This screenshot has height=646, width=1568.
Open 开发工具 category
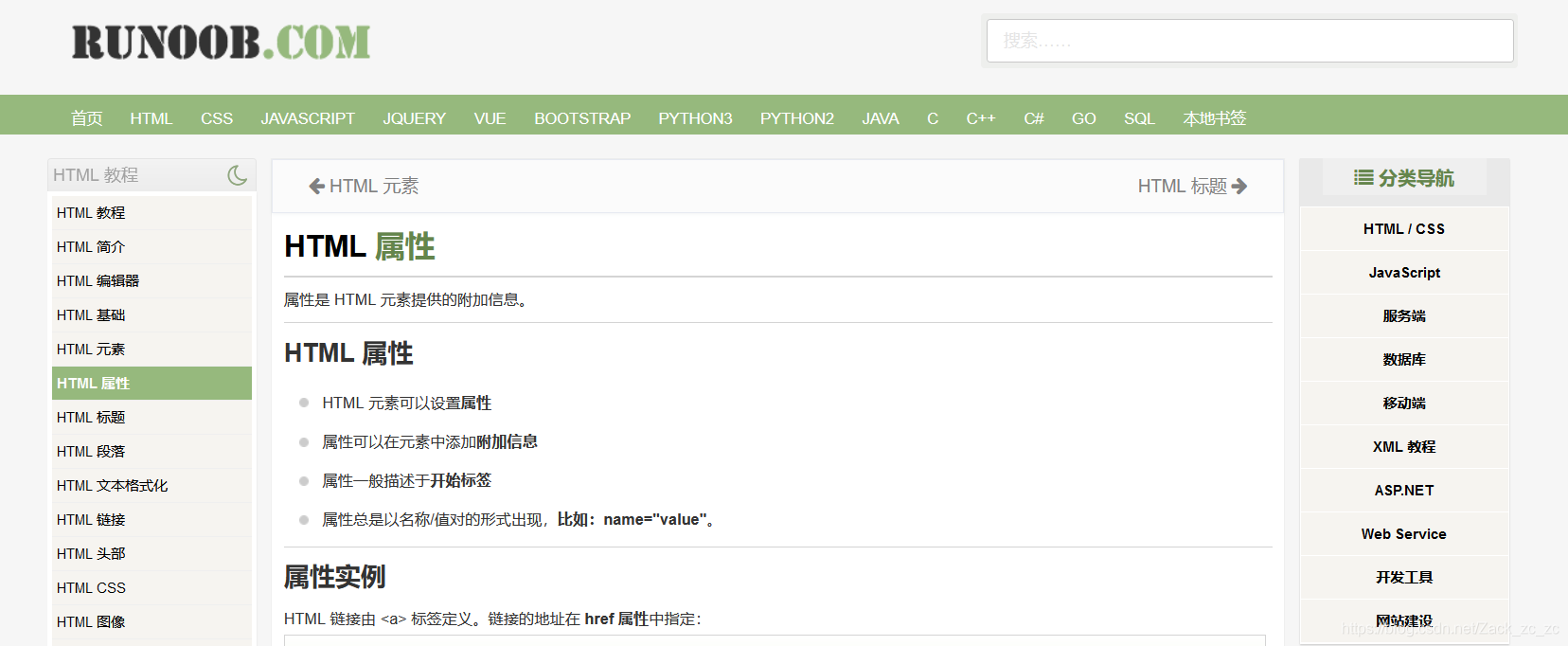click(1404, 578)
